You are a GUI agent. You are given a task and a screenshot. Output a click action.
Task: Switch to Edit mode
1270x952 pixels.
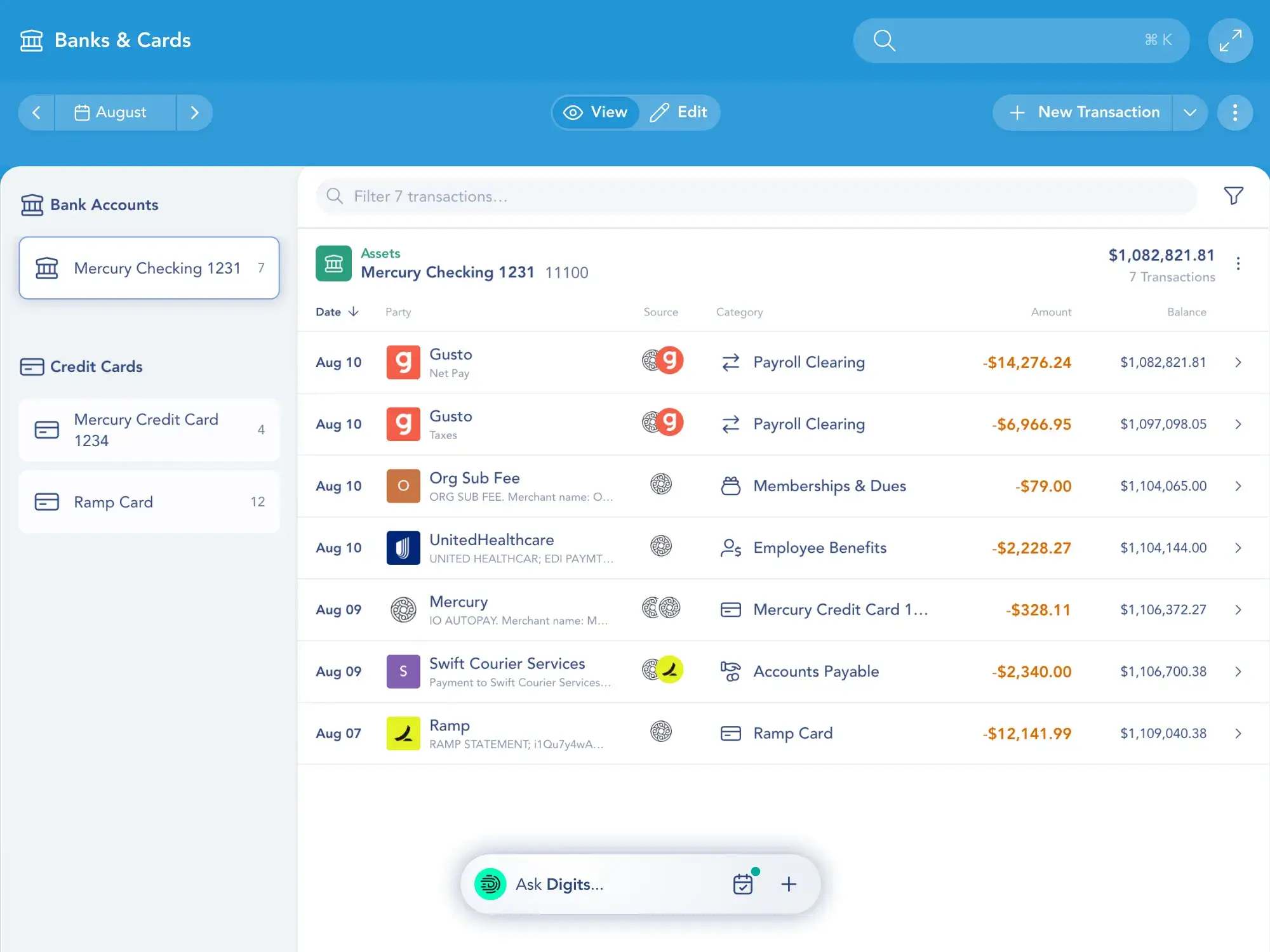click(x=679, y=112)
